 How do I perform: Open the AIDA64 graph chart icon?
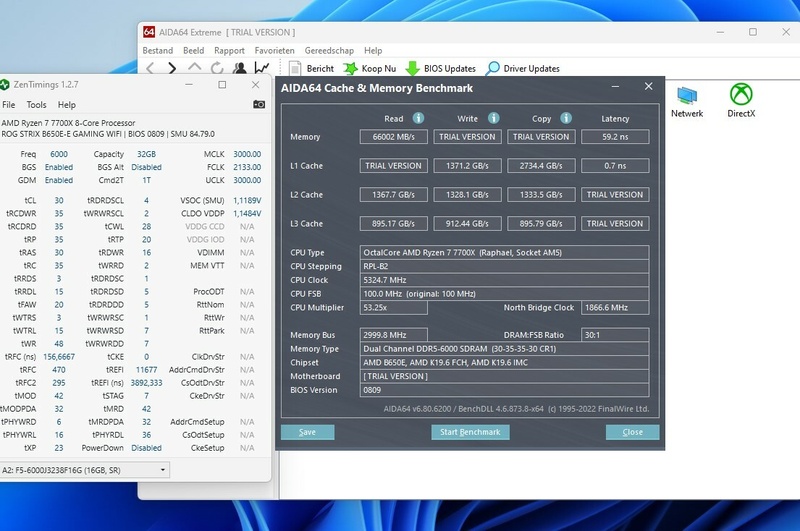pos(262,67)
